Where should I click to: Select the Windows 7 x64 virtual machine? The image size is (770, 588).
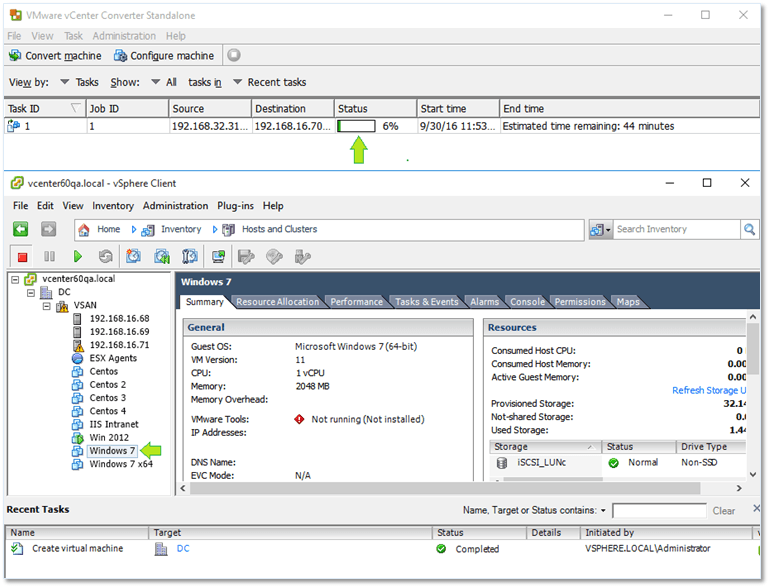pos(121,465)
